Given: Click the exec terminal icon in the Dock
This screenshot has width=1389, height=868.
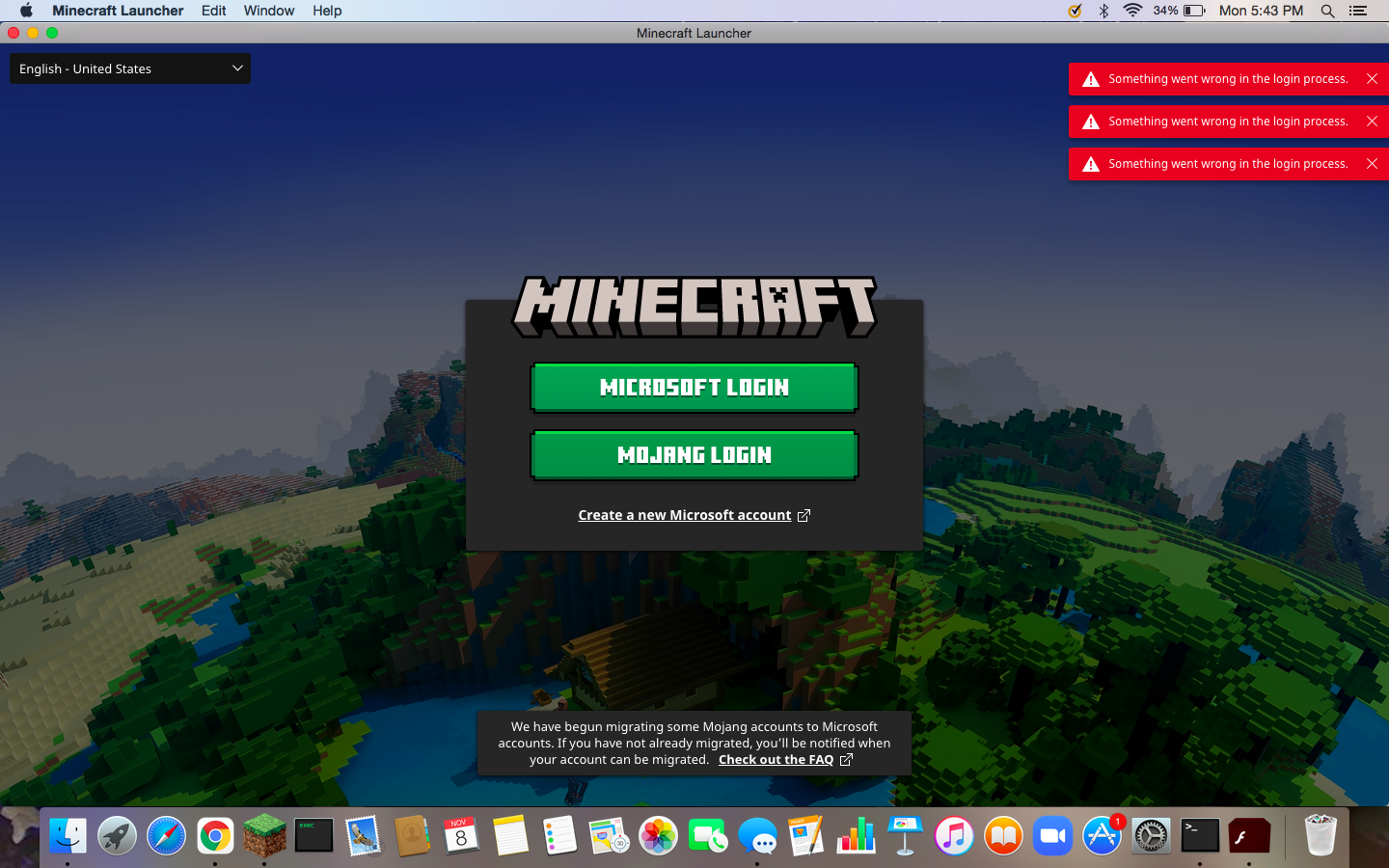Looking at the screenshot, I should point(313,835).
